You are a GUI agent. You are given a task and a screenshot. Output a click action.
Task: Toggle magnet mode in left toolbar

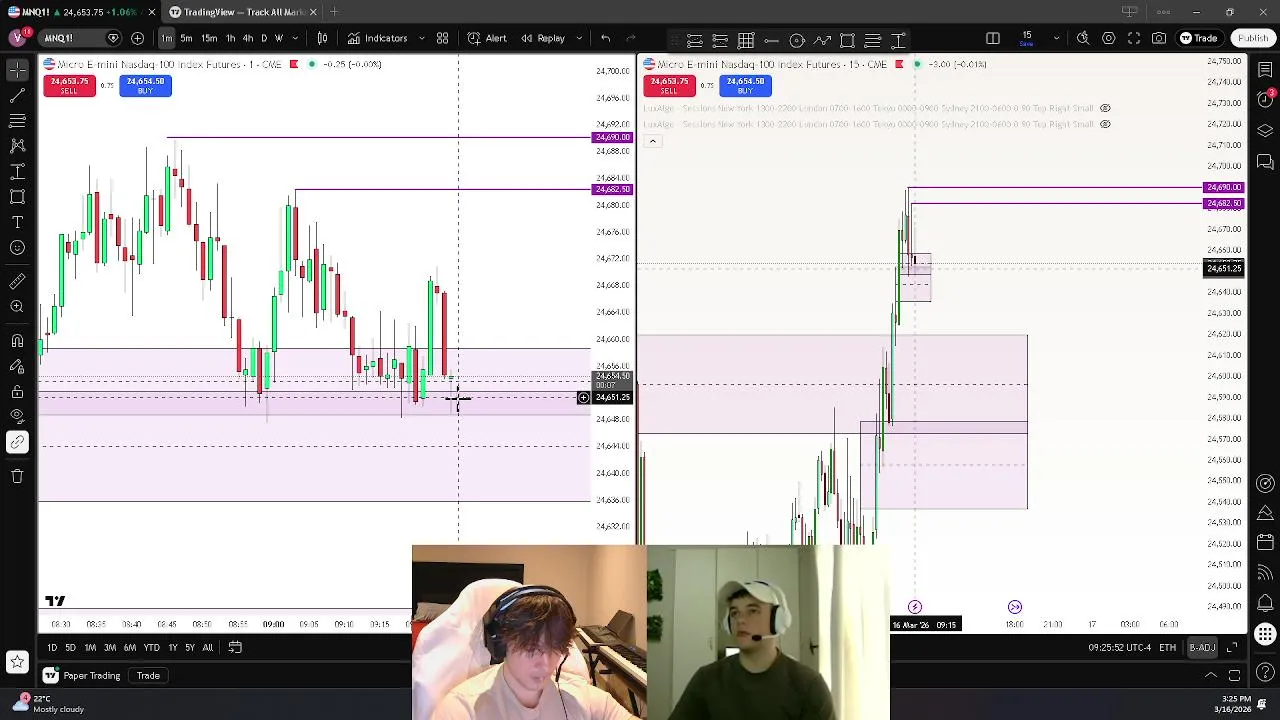point(17,341)
